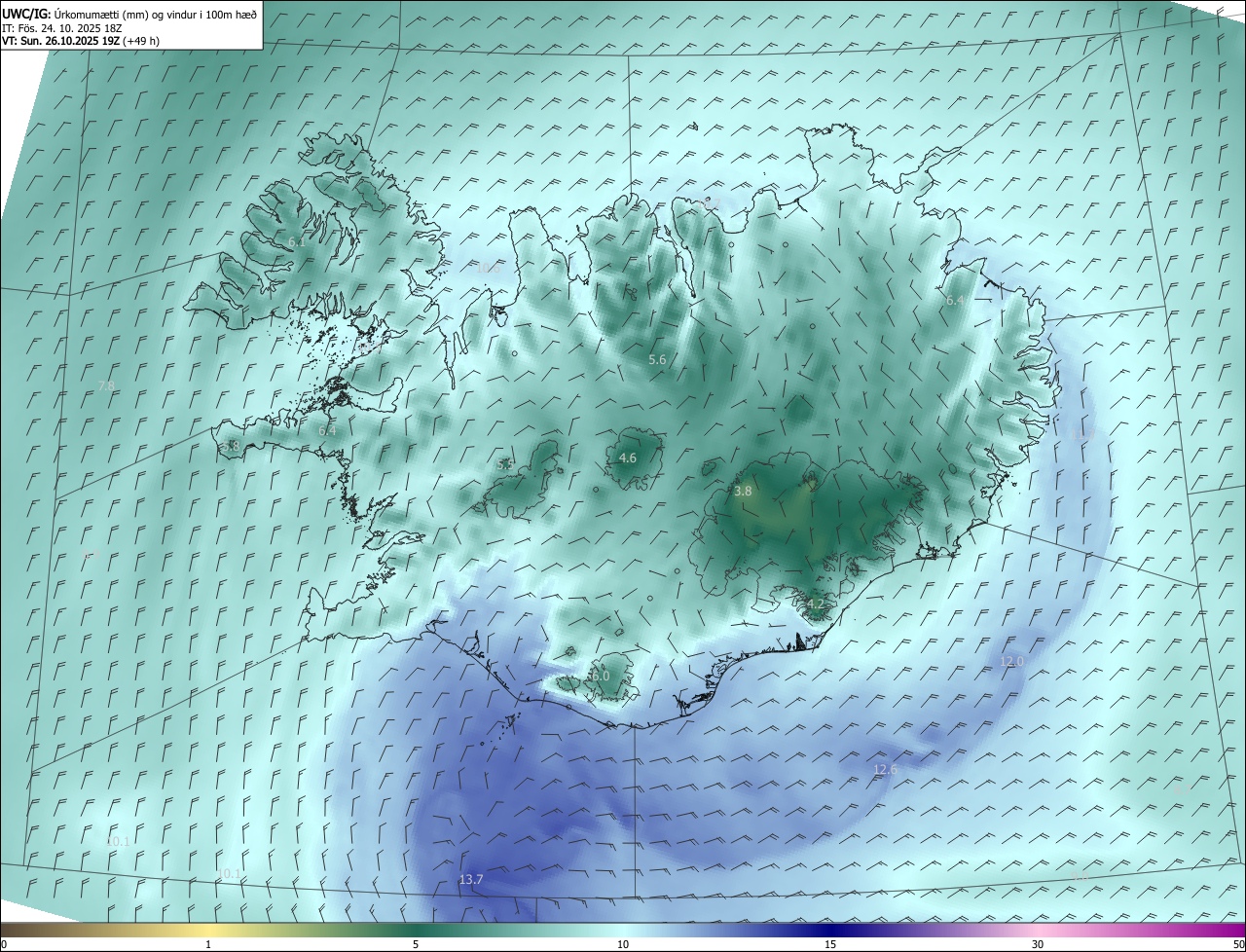Click the yellow segment of the color scale

tap(208, 930)
